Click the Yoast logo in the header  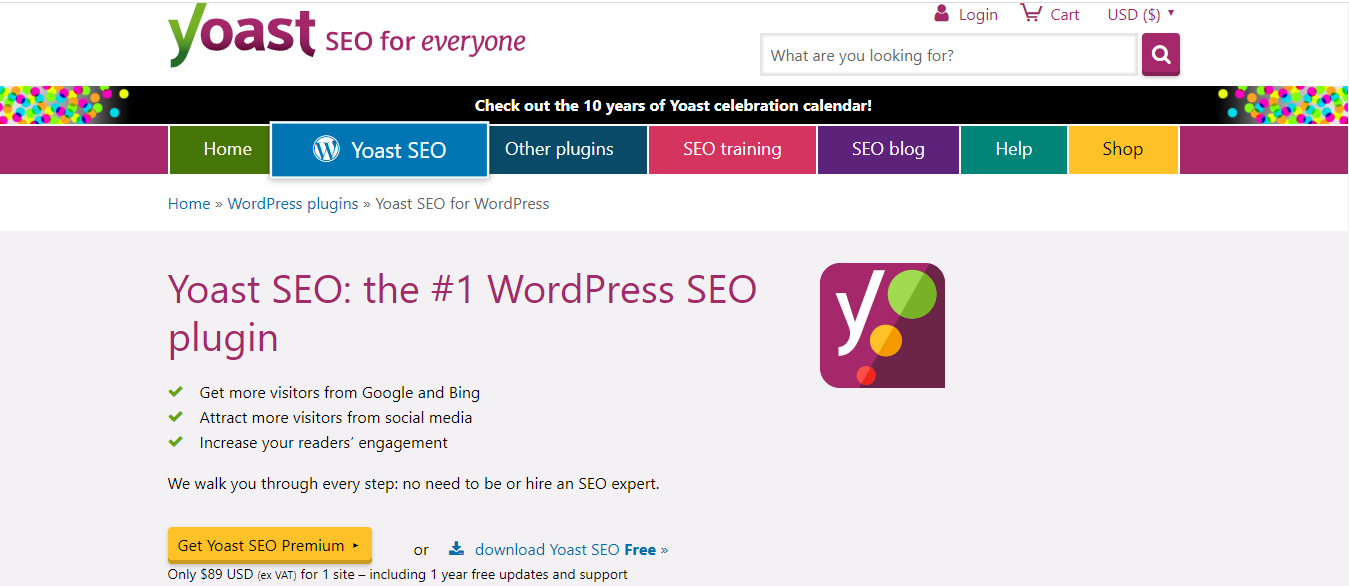[242, 37]
